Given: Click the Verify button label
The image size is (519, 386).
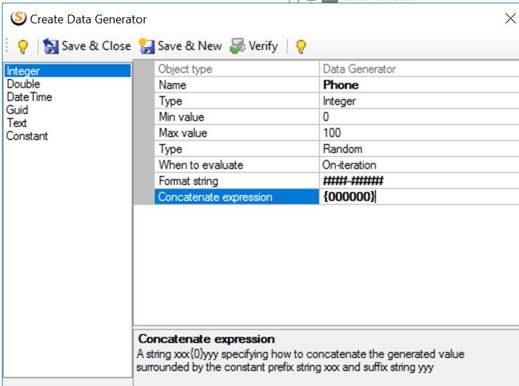Looking at the screenshot, I should (x=263, y=46).
